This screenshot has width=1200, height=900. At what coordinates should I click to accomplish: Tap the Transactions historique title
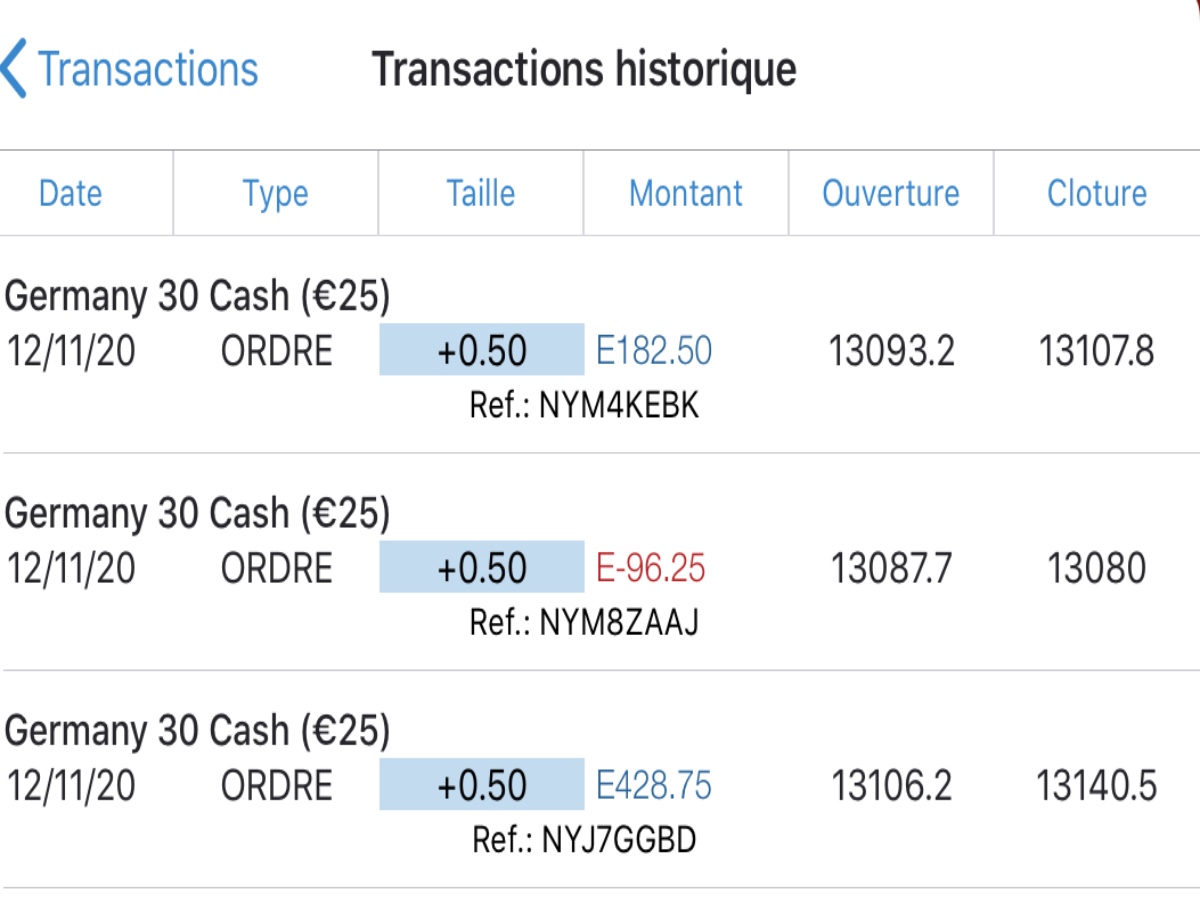coord(584,69)
